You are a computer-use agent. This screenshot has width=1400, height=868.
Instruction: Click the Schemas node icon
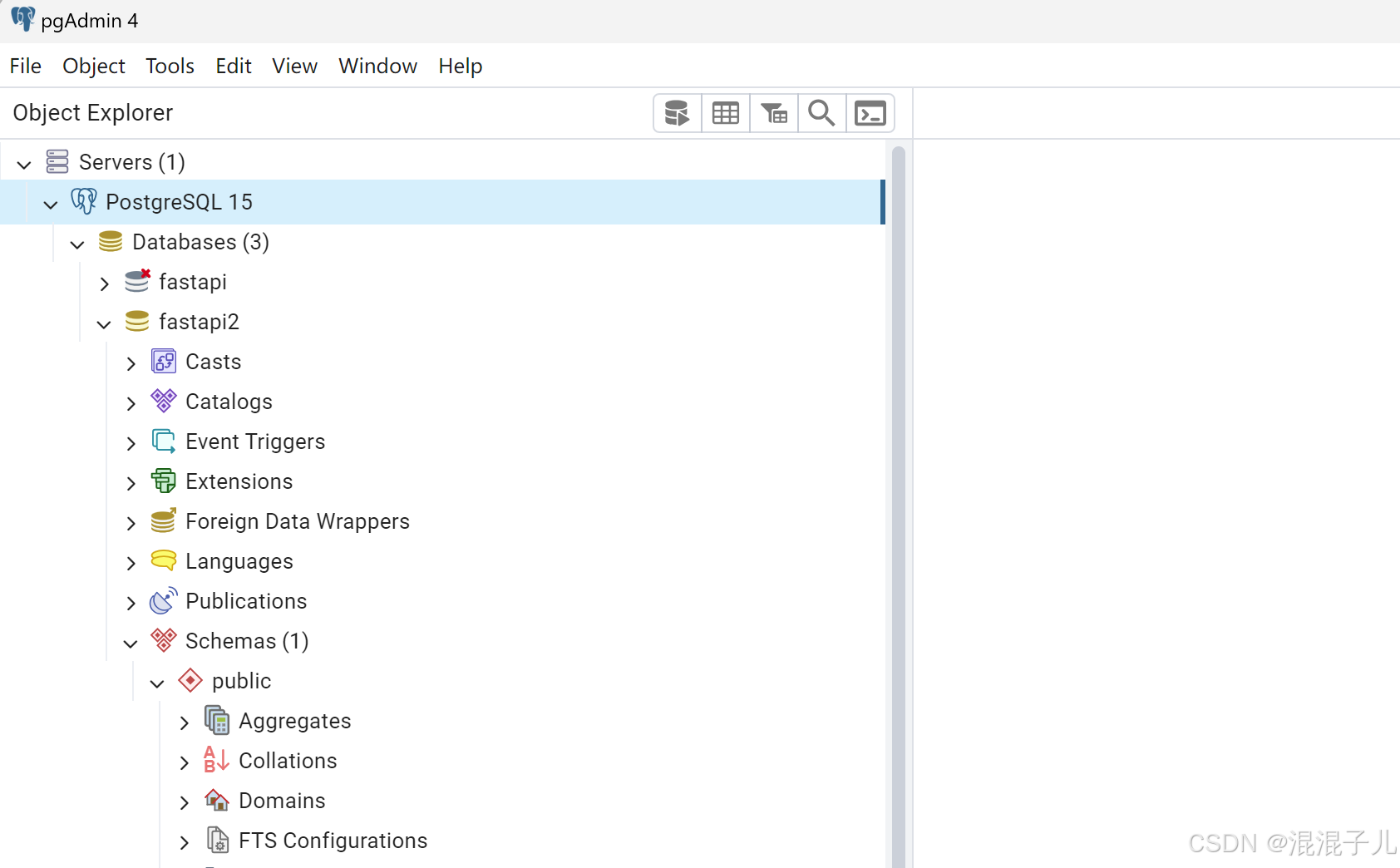tap(164, 640)
